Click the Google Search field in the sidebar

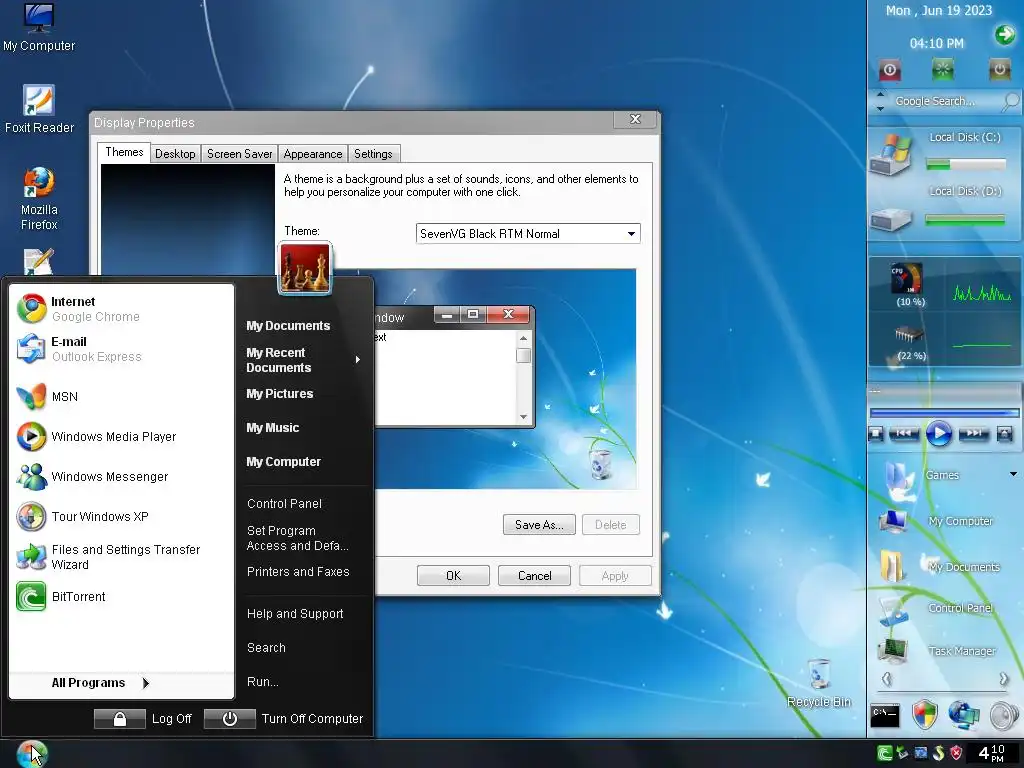coord(944,101)
